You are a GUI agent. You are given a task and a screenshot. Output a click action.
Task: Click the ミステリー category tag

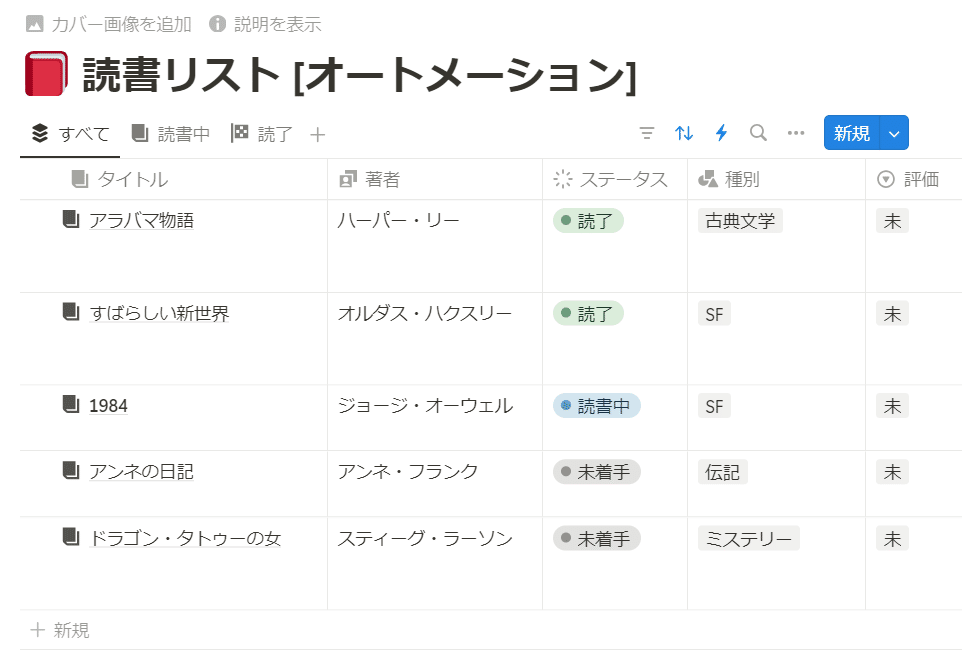tap(748, 539)
